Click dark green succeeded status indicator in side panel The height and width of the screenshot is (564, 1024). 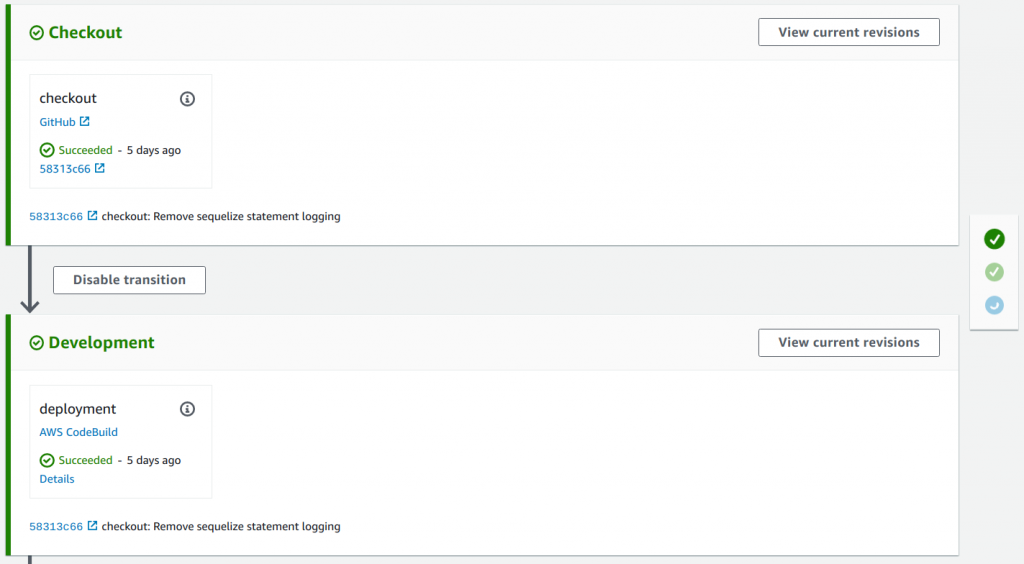[x=994, y=239]
